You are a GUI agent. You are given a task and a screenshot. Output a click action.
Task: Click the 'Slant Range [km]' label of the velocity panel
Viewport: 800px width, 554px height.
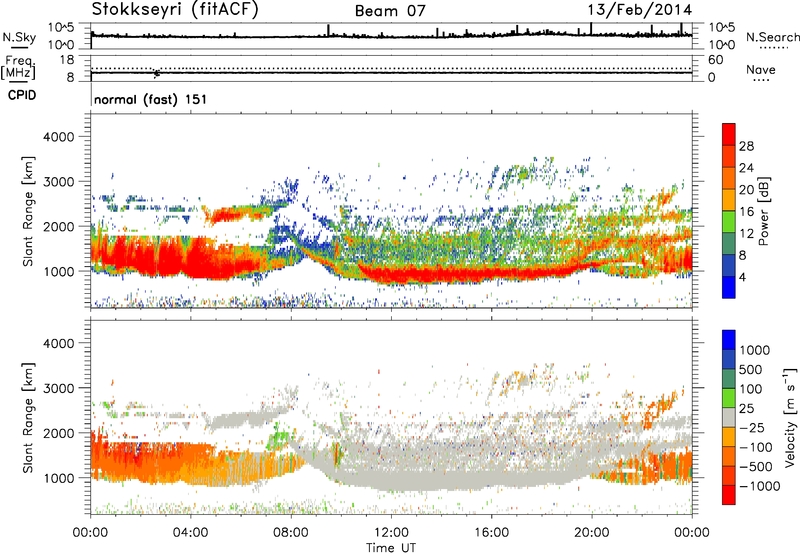coord(28,418)
